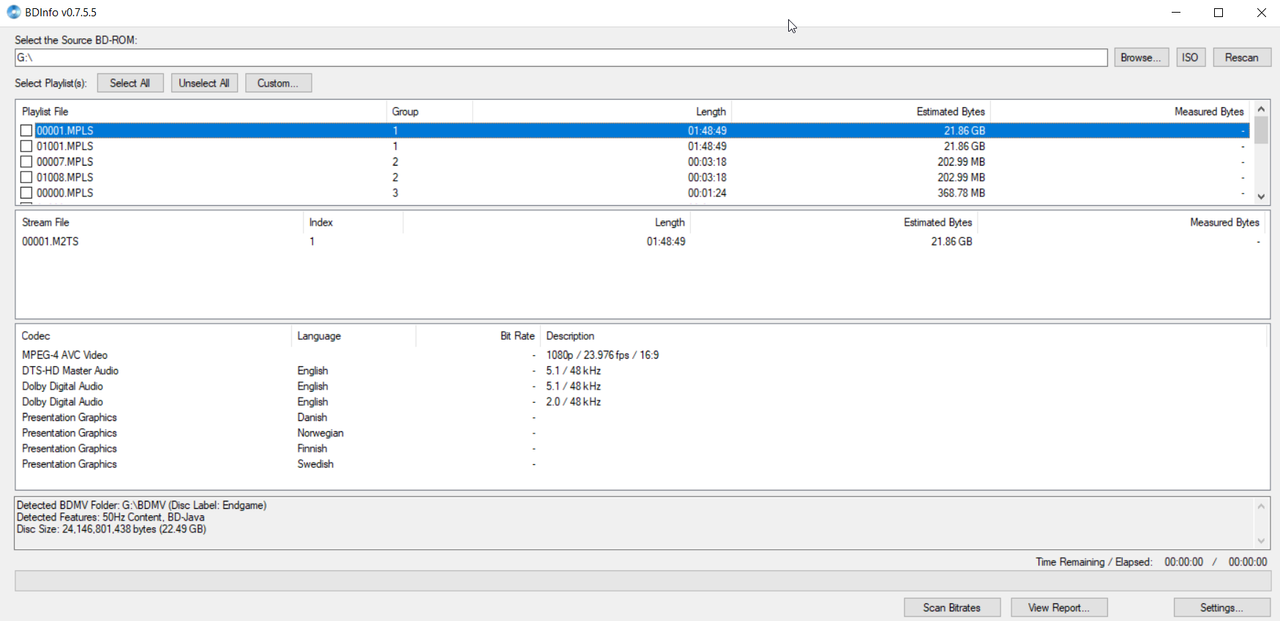1280x621 pixels.
Task: Tick the 01008.MPLS playlist checkbox
Action: point(27,177)
